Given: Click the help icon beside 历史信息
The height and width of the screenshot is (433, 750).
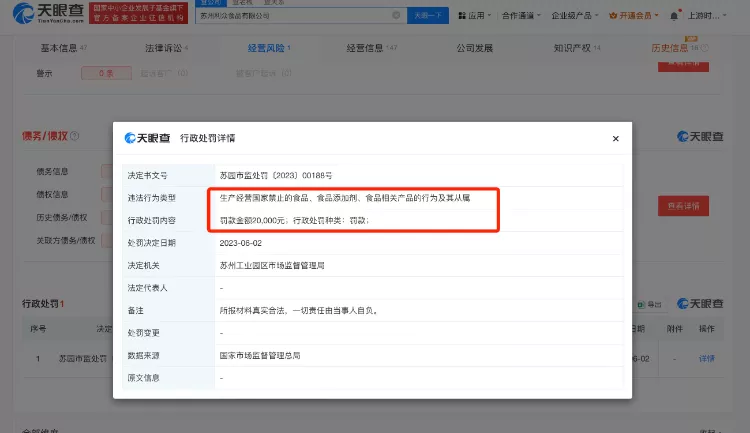Looking at the screenshot, I should tap(705, 48).
